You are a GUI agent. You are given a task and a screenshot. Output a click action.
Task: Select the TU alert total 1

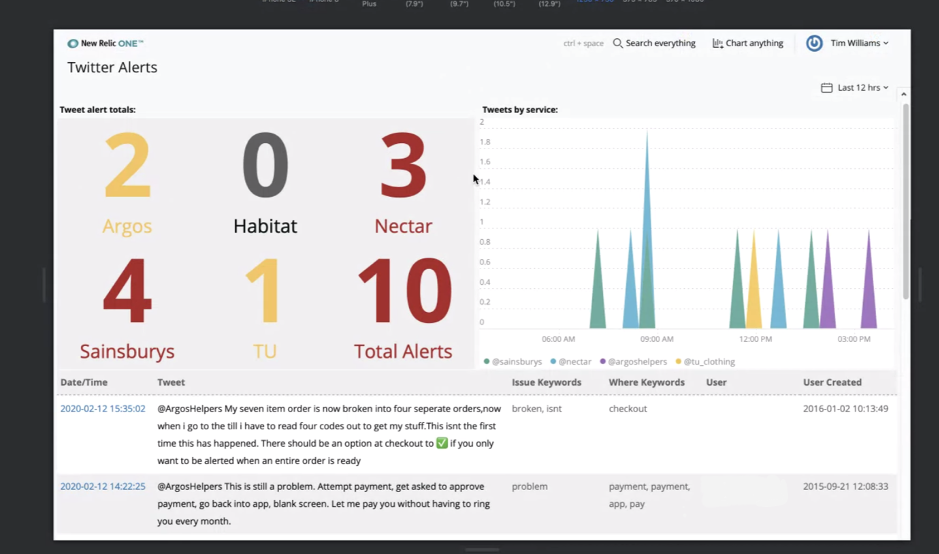264,290
